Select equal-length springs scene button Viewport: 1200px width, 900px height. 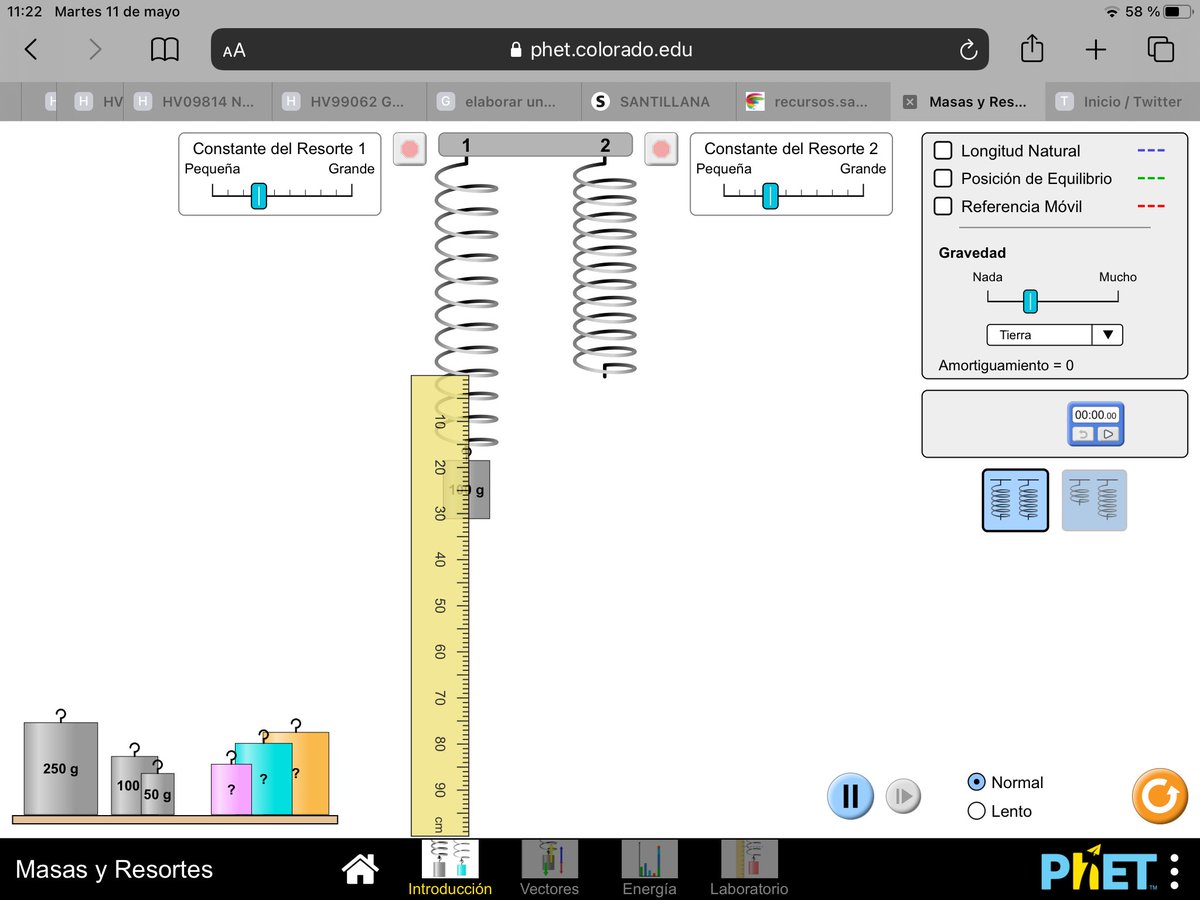[x=1015, y=500]
